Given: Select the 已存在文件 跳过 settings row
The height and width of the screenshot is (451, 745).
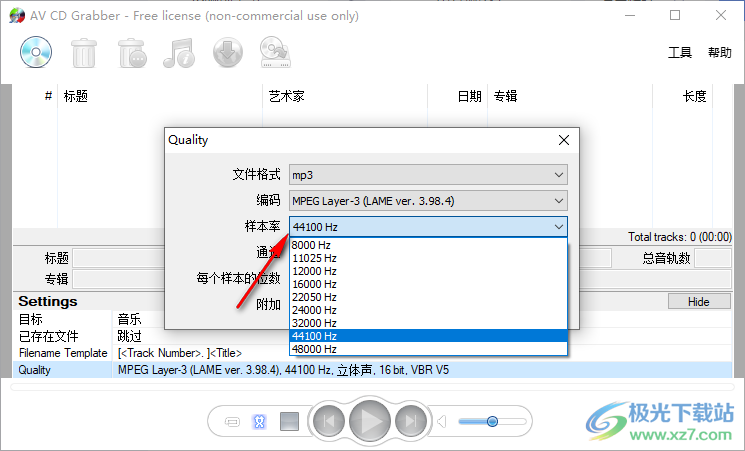Looking at the screenshot, I should coord(372,336).
